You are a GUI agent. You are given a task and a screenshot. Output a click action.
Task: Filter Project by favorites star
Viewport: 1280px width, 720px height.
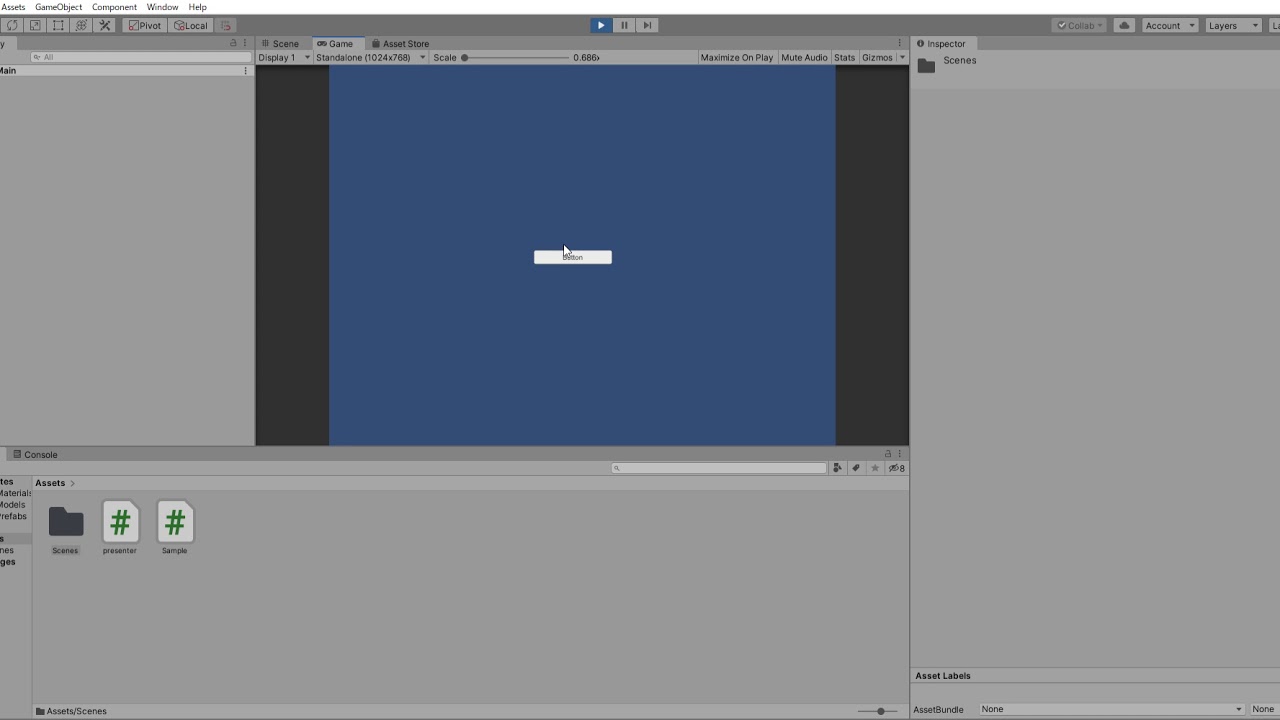pyautogui.click(x=875, y=468)
